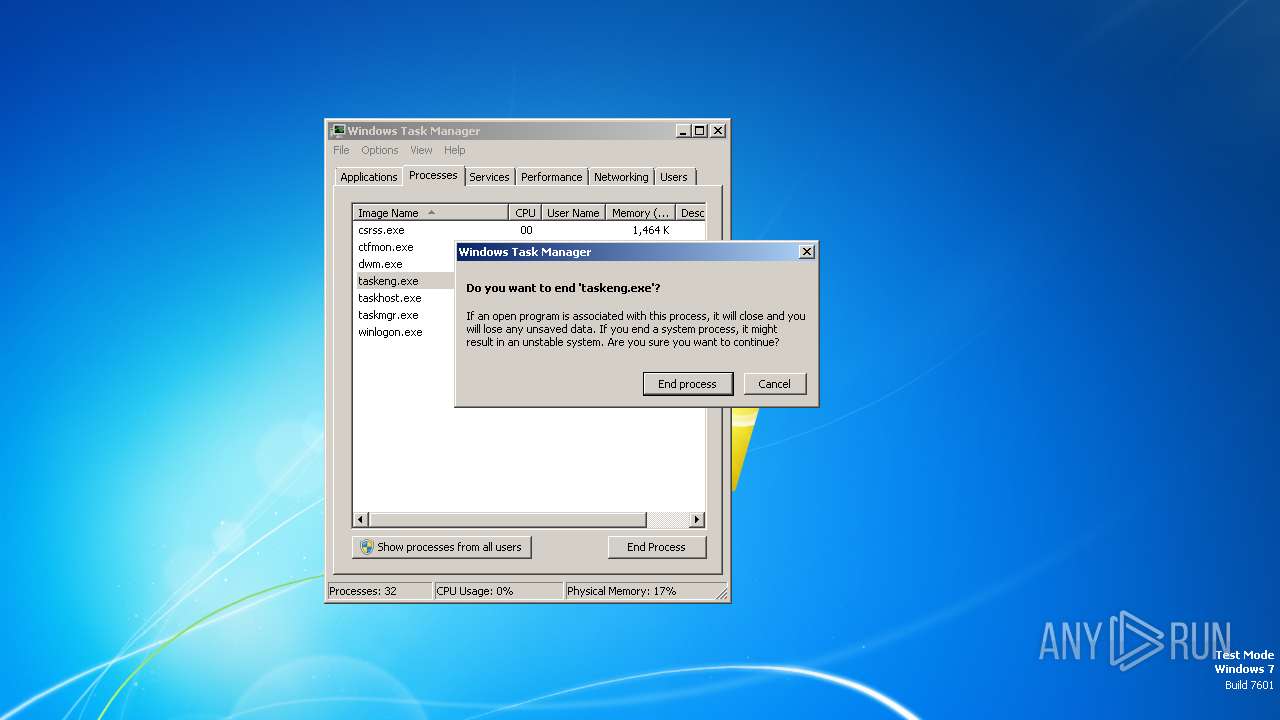The height and width of the screenshot is (720, 1280).
Task: Click the Physical Memory: 17% status entry
Action: 640,591
